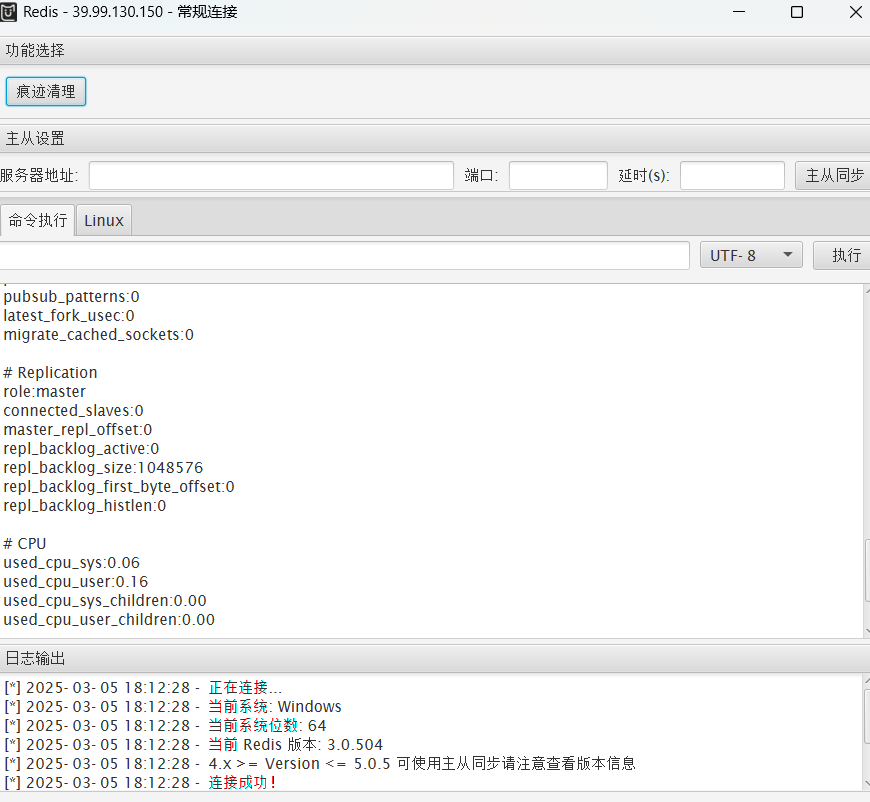Switch to the 命令执行 tab
Viewport: 870px width, 802px height.
[38, 220]
